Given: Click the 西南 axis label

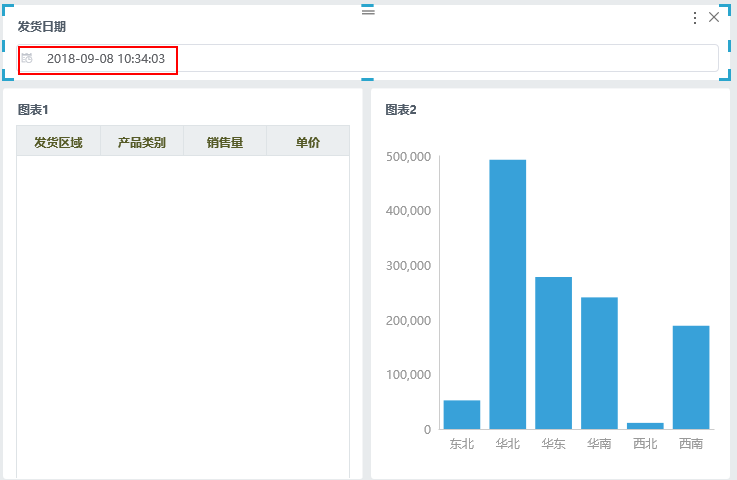Looking at the screenshot, I should [x=691, y=443].
